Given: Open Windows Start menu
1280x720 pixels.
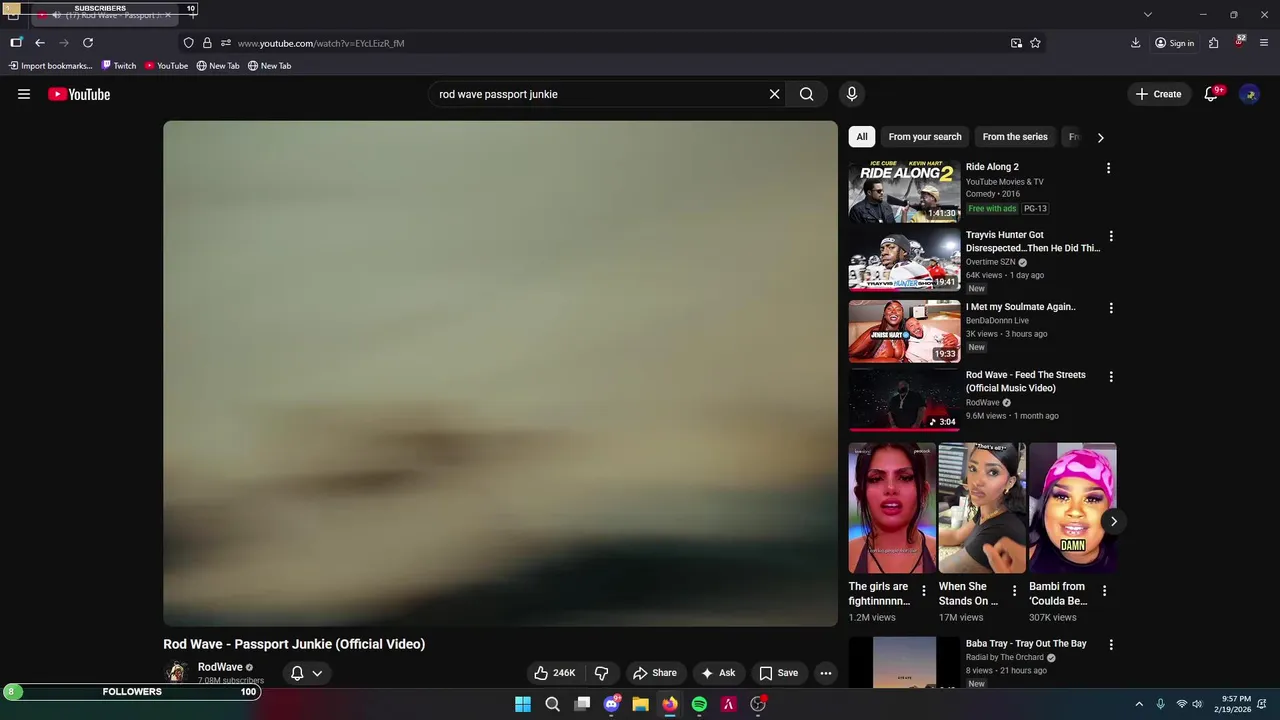Looking at the screenshot, I should click(x=523, y=704).
